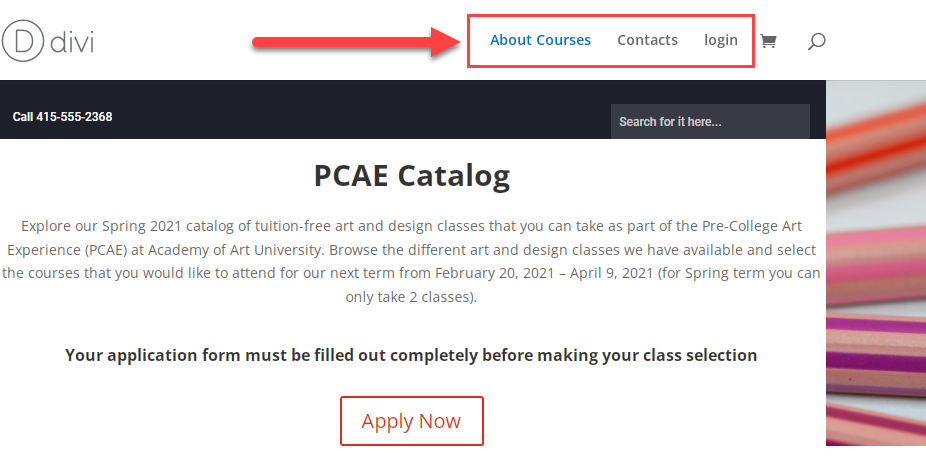Click the red arrow annotation graphic
Image resolution: width=926 pixels, height=463 pixels.
click(x=357, y=41)
